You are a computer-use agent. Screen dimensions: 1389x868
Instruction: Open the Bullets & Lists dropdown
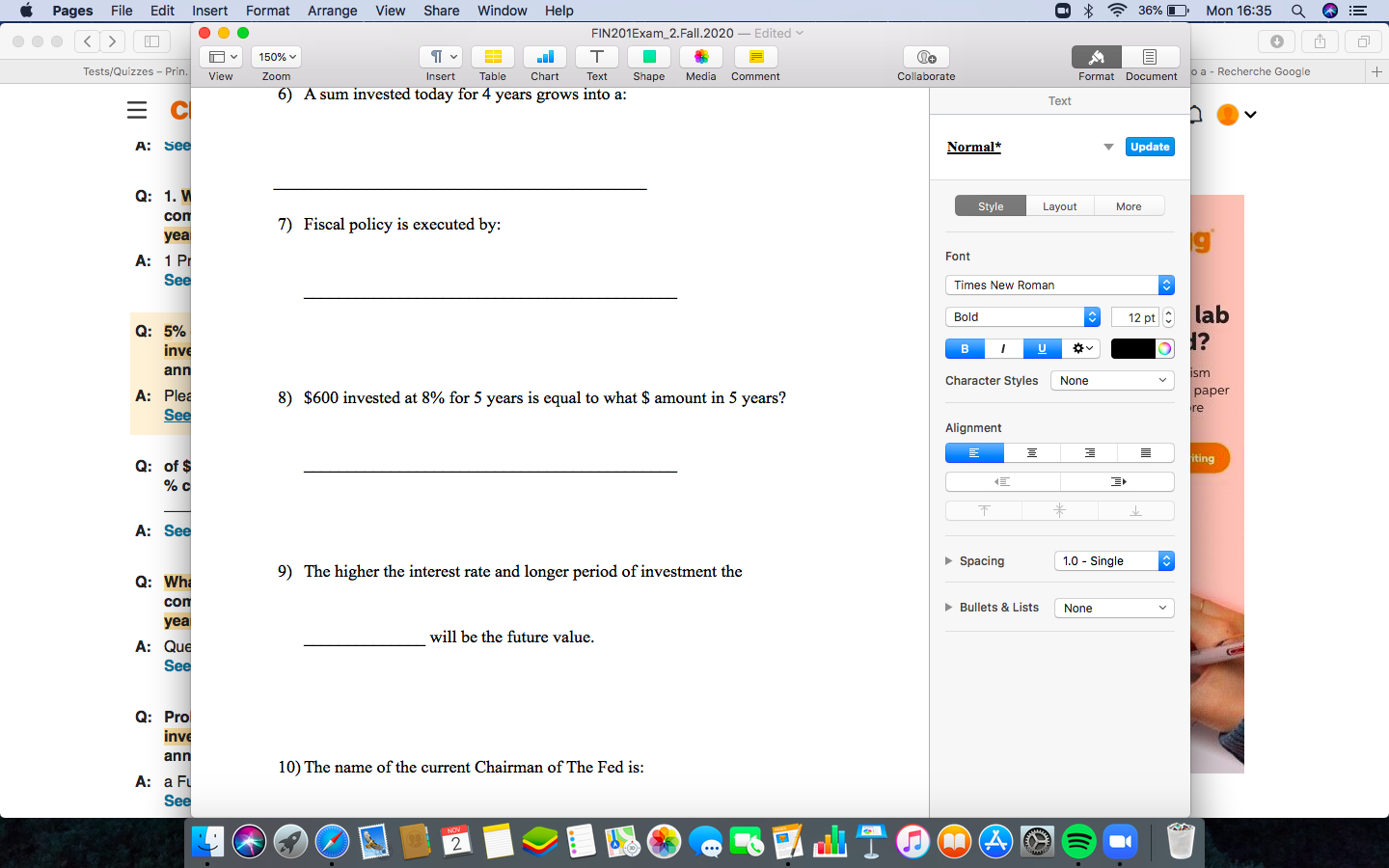coord(1114,608)
